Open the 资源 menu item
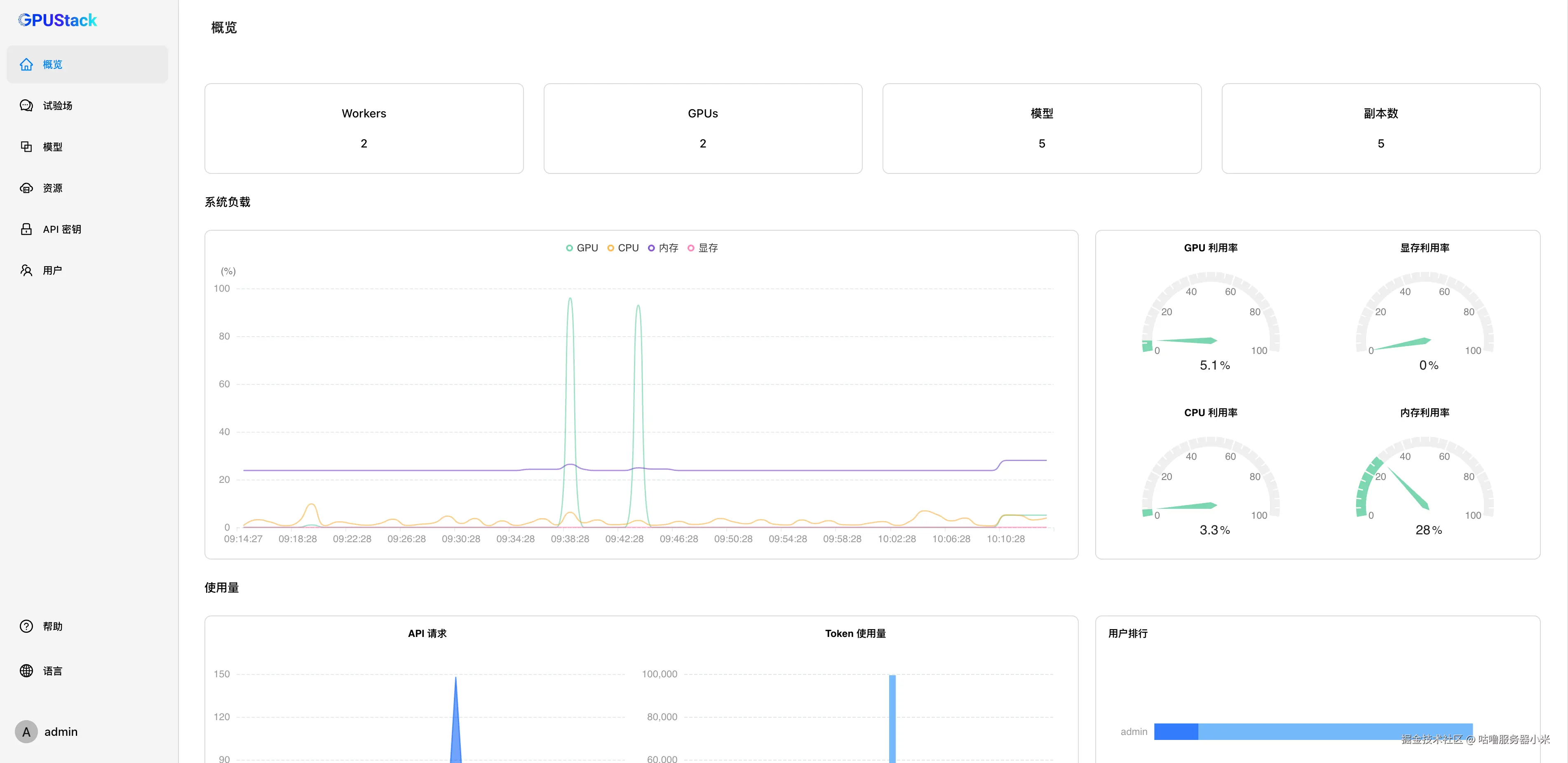 tap(53, 188)
